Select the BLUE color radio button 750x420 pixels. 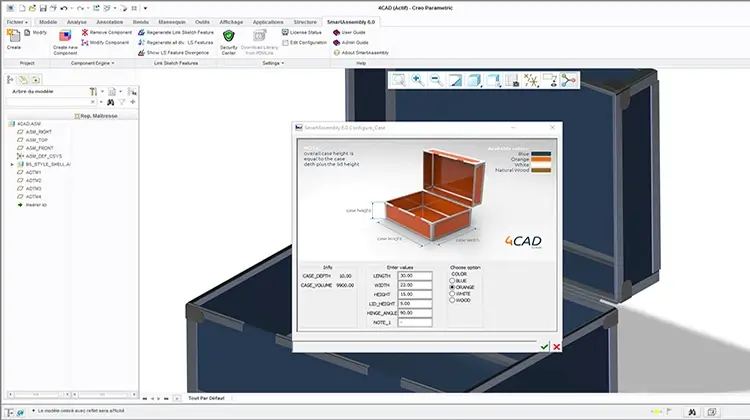tap(452, 280)
